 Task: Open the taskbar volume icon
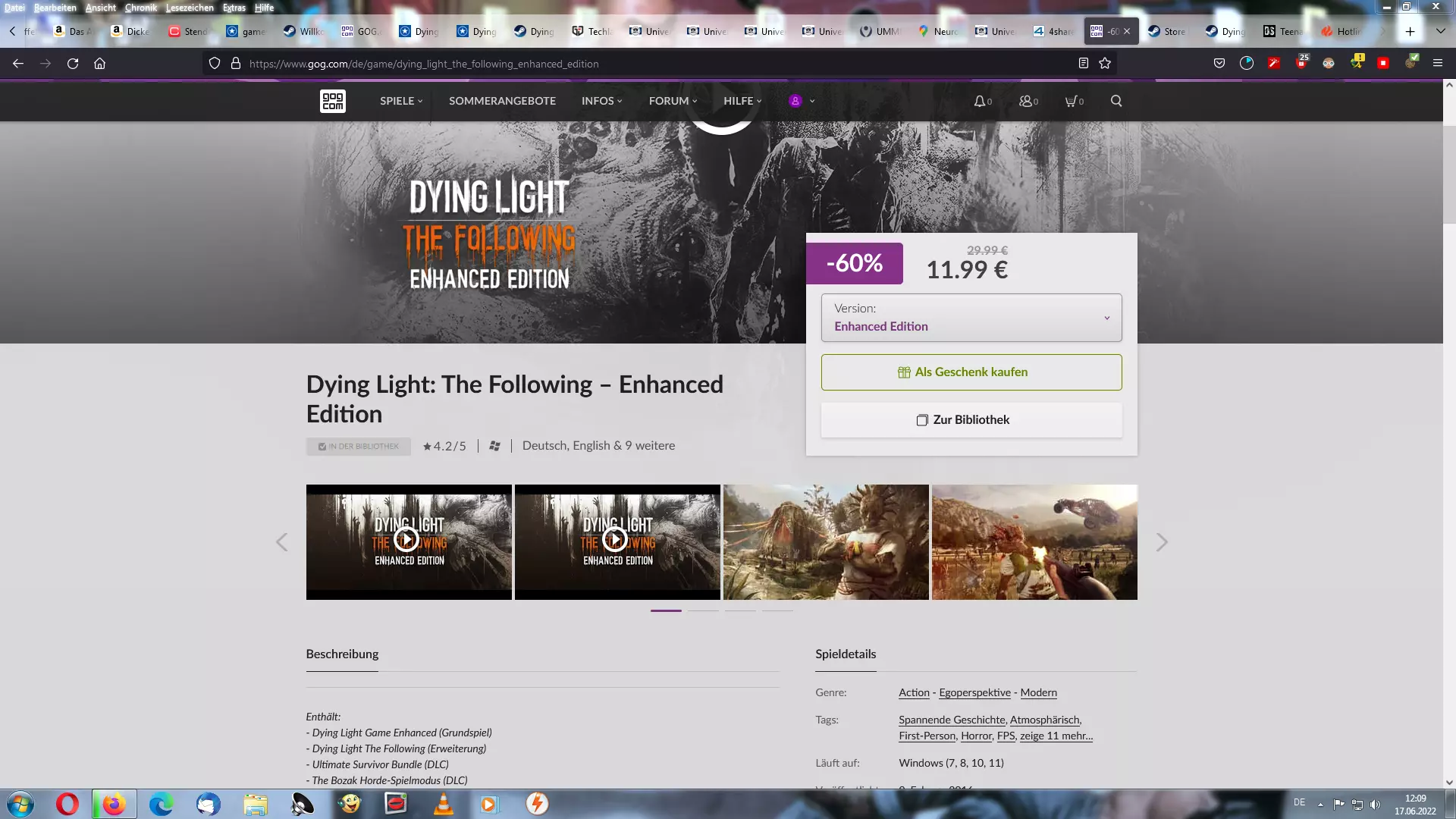pyautogui.click(x=1375, y=804)
